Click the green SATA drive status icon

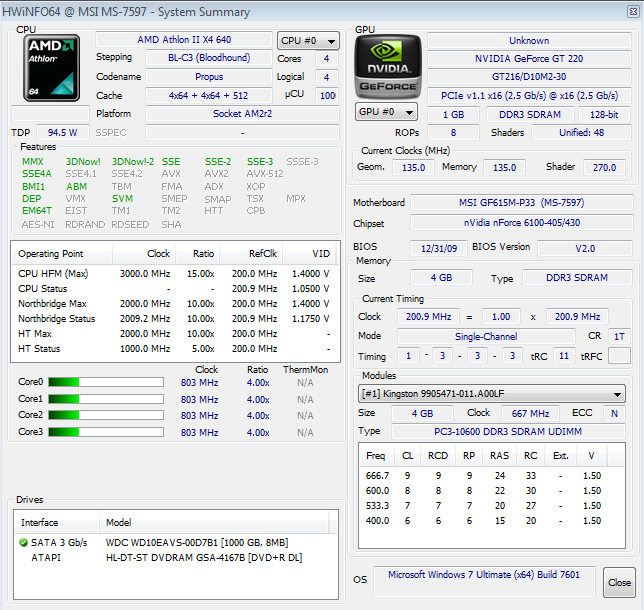coord(23,543)
